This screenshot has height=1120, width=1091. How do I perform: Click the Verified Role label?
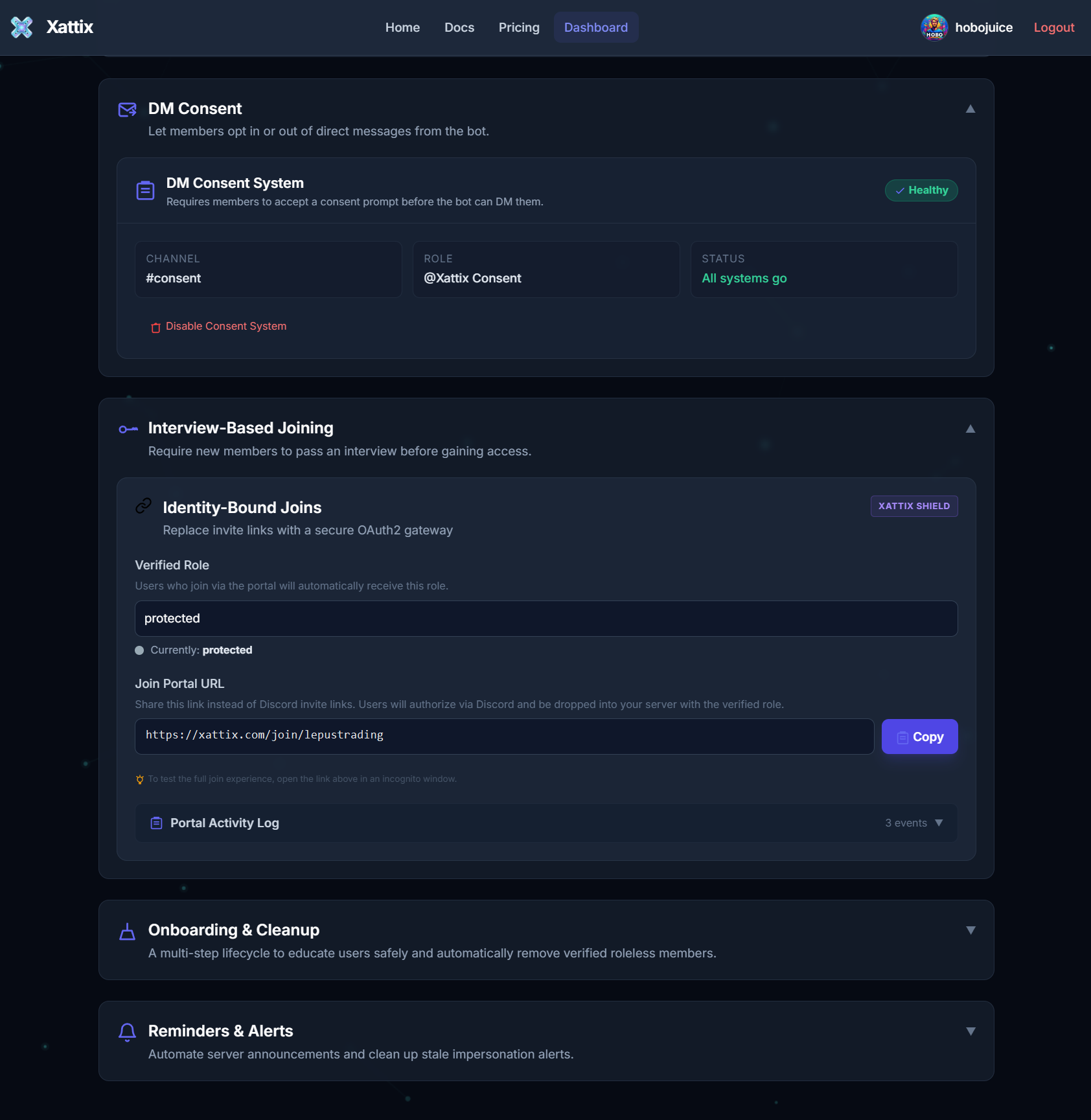[172, 566]
